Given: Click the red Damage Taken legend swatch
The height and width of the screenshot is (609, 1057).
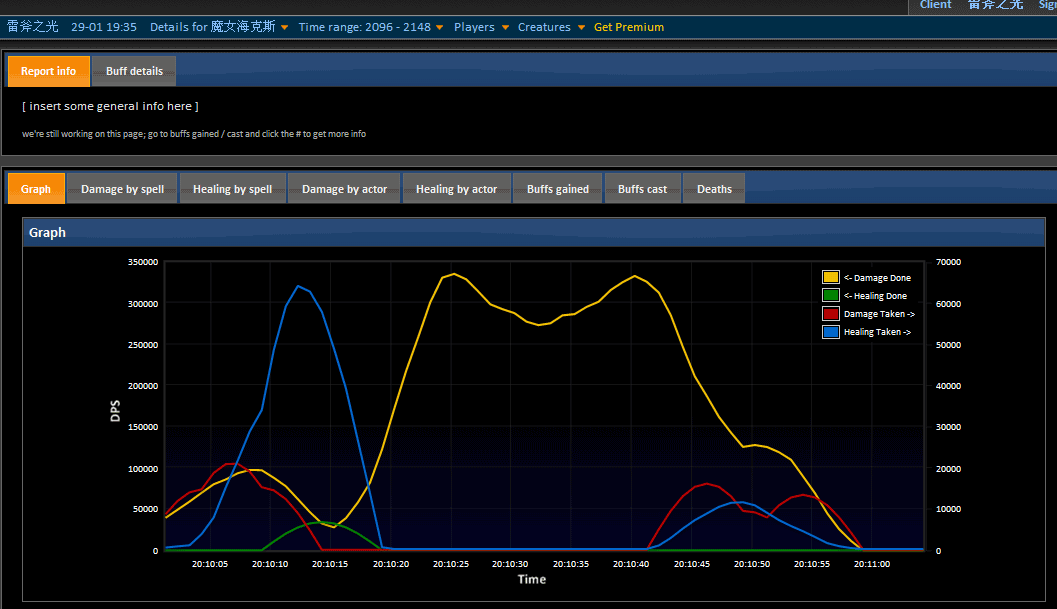Looking at the screenshot, I should [x=830, y=314].
